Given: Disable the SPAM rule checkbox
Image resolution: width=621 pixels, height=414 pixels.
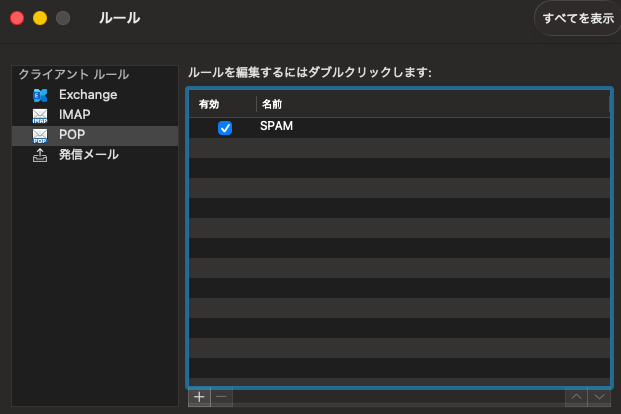Looking at the screenshot, I should [225, 128].
